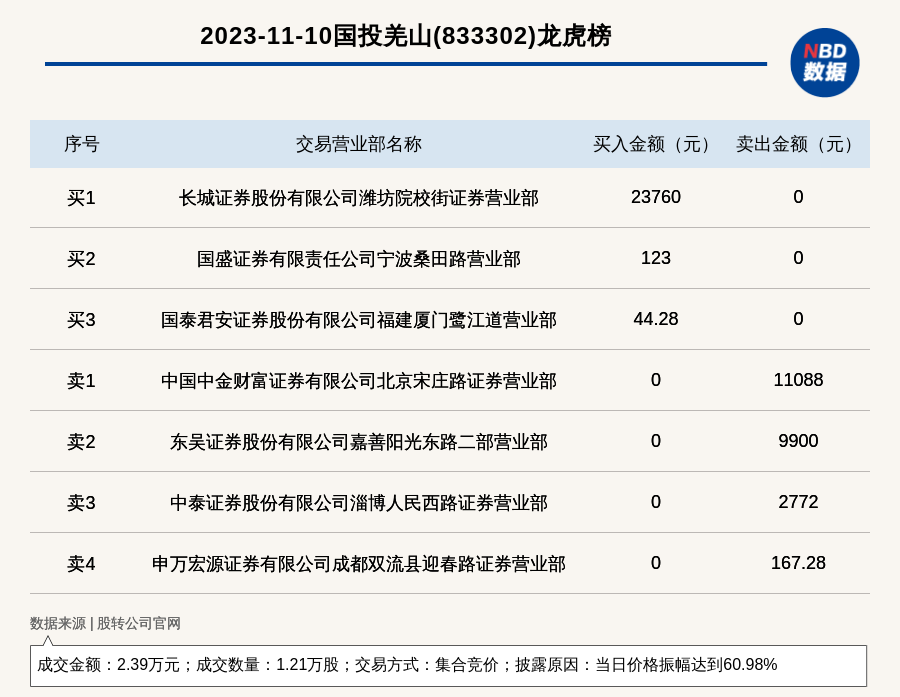Select 中泰证券股份有限公司淄博人民西路证券营业部
Image resolution: width=900 pixels, height=697 pixels.
359,502
